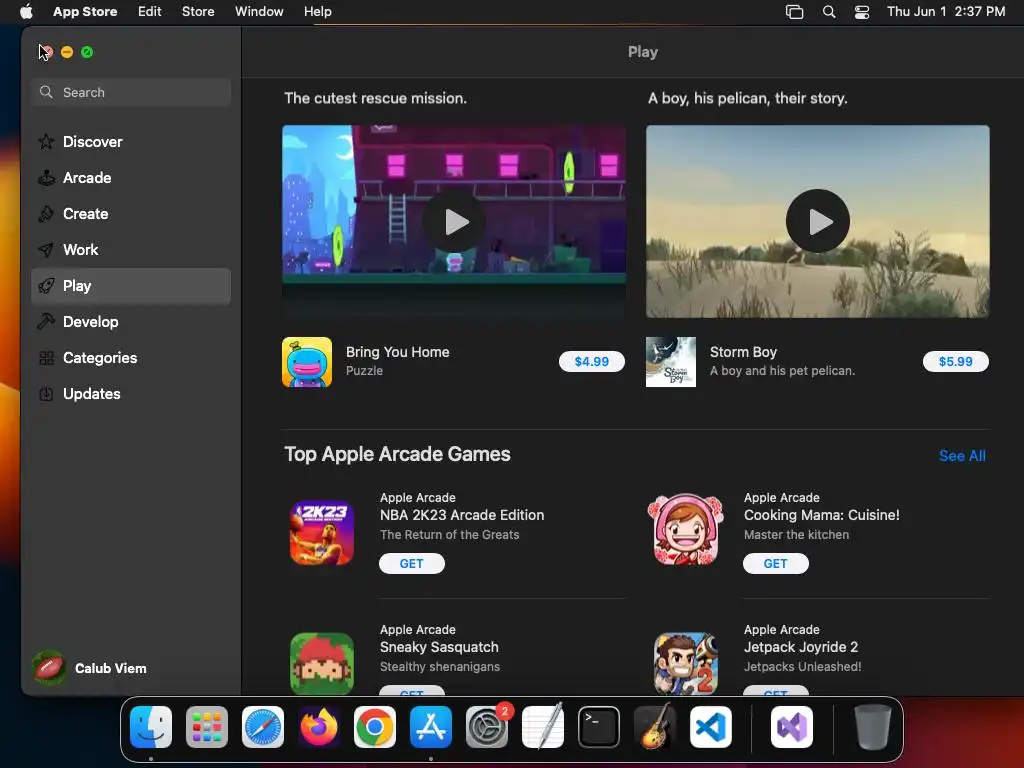Screen dimensions: 1024x768
Task: Open TextEdit from the Dock
Action: point(543,727)
